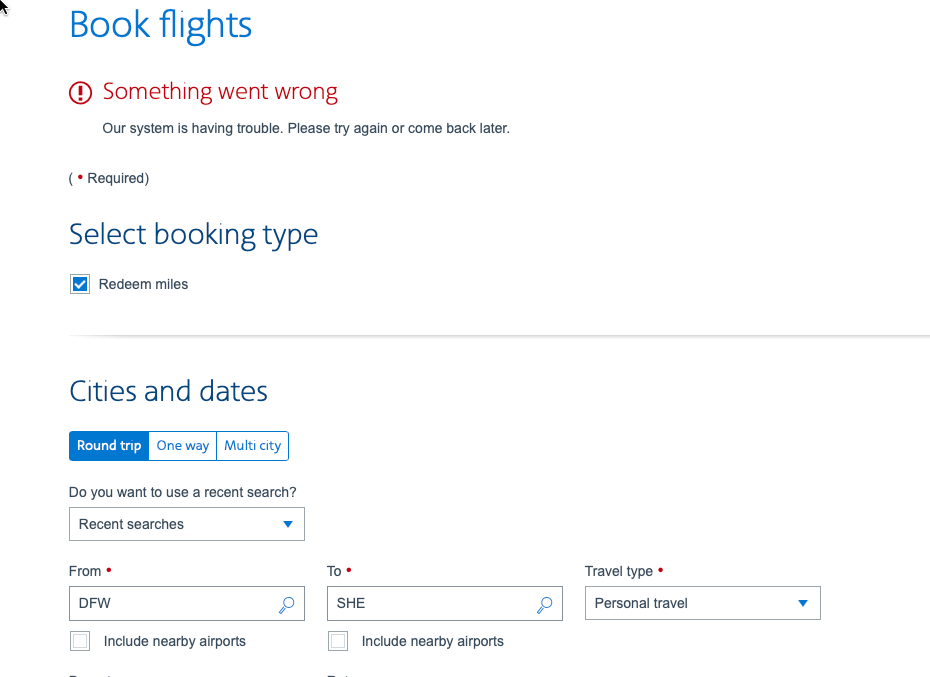
Task: Open the Recent searches dropdown
Action: [186, 524]
